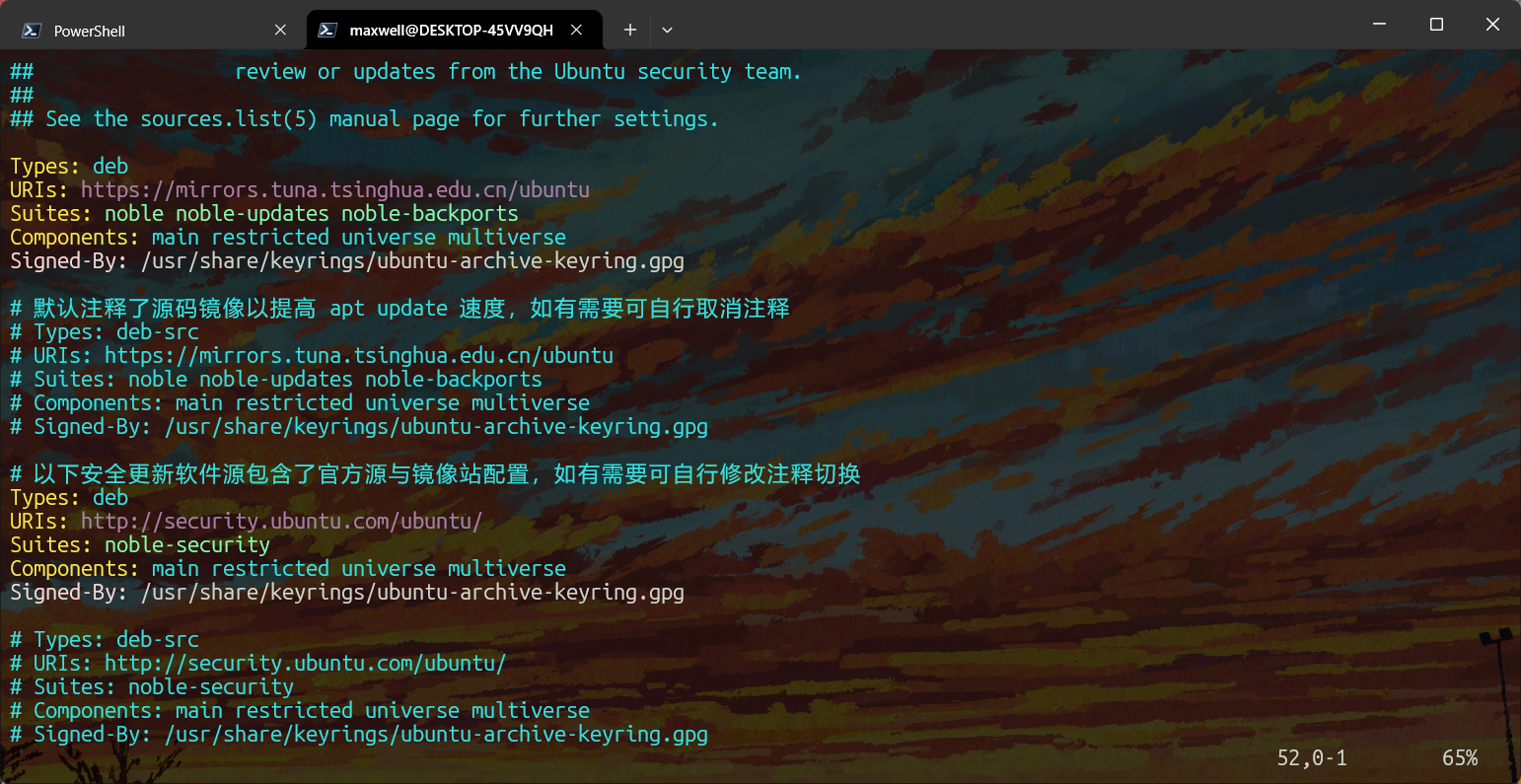Click the '65%' file position indicator
The height and width of the screenshot is (784, 1521).
click(x=1460, y=757)
